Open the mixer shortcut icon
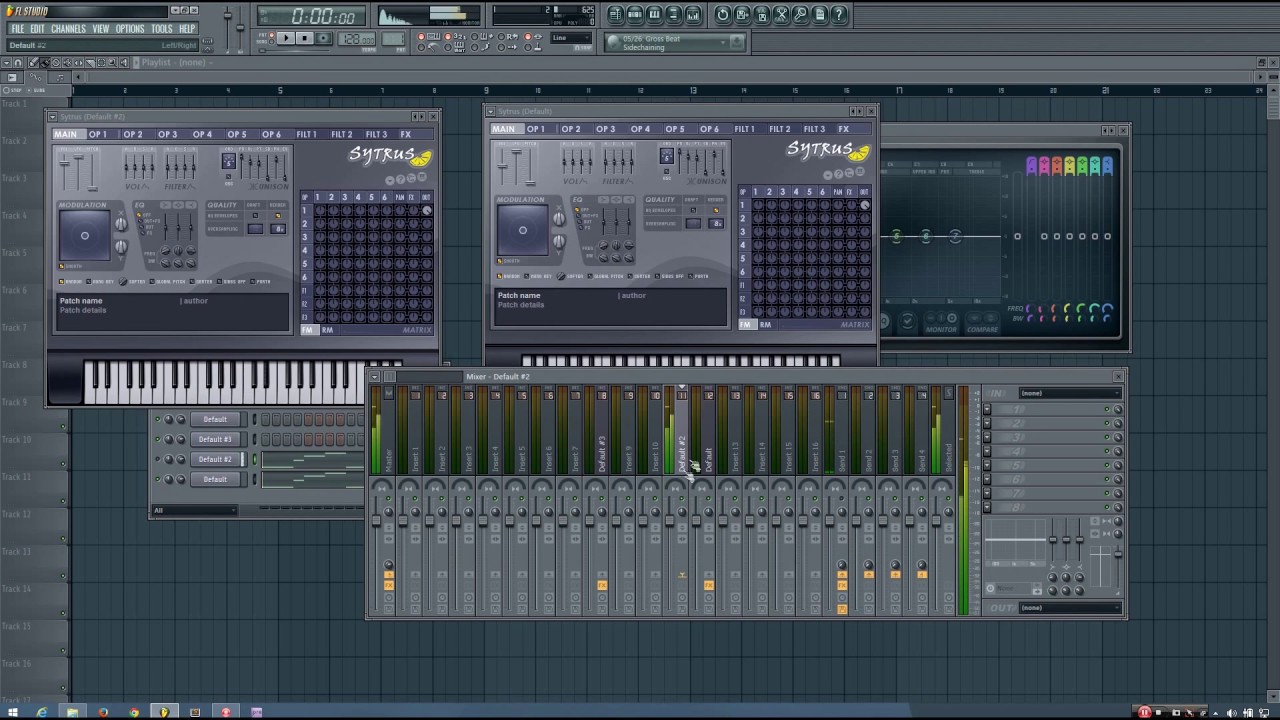 [x=693, y=14]
